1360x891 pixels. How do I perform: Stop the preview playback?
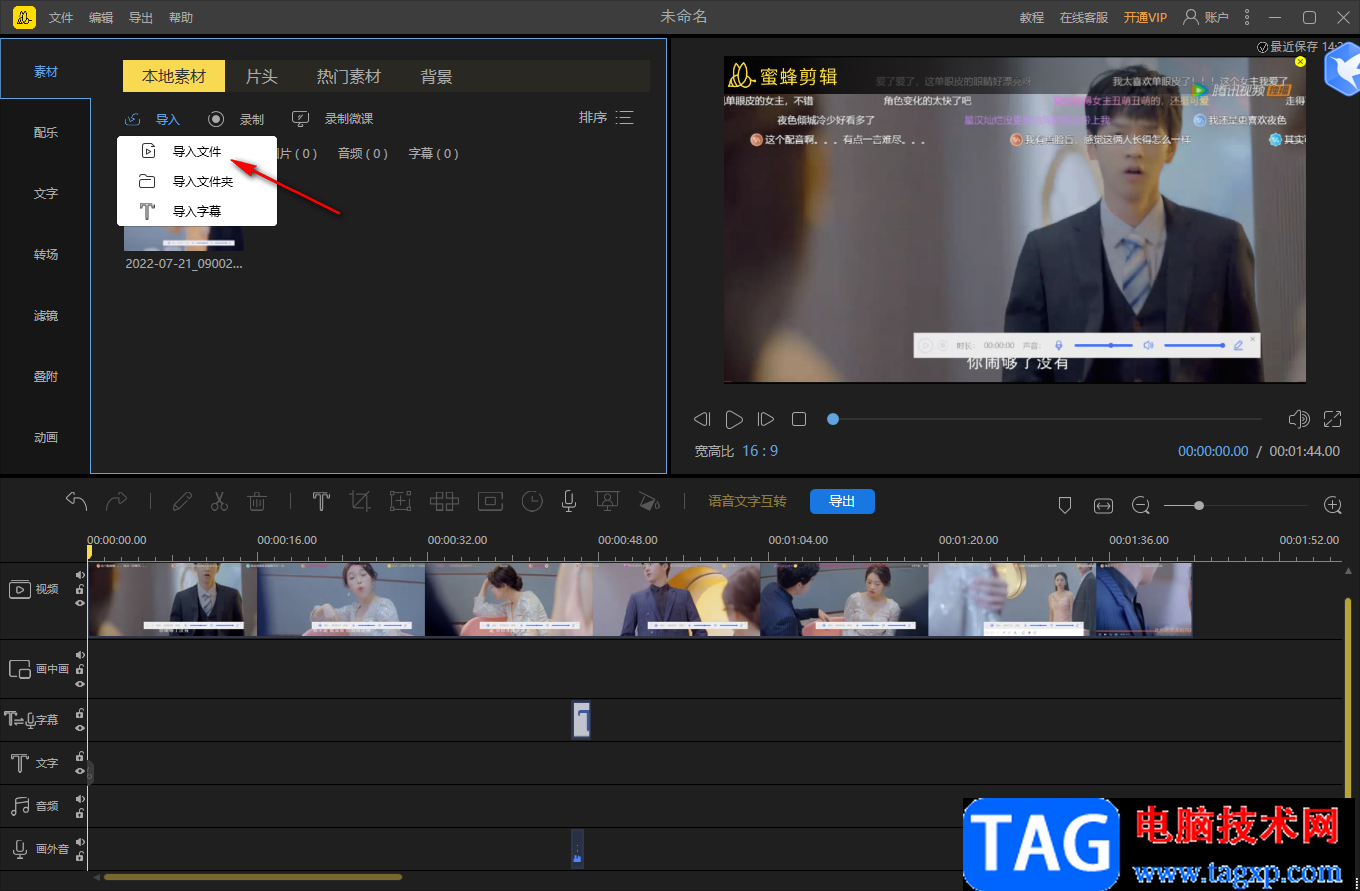799,419
